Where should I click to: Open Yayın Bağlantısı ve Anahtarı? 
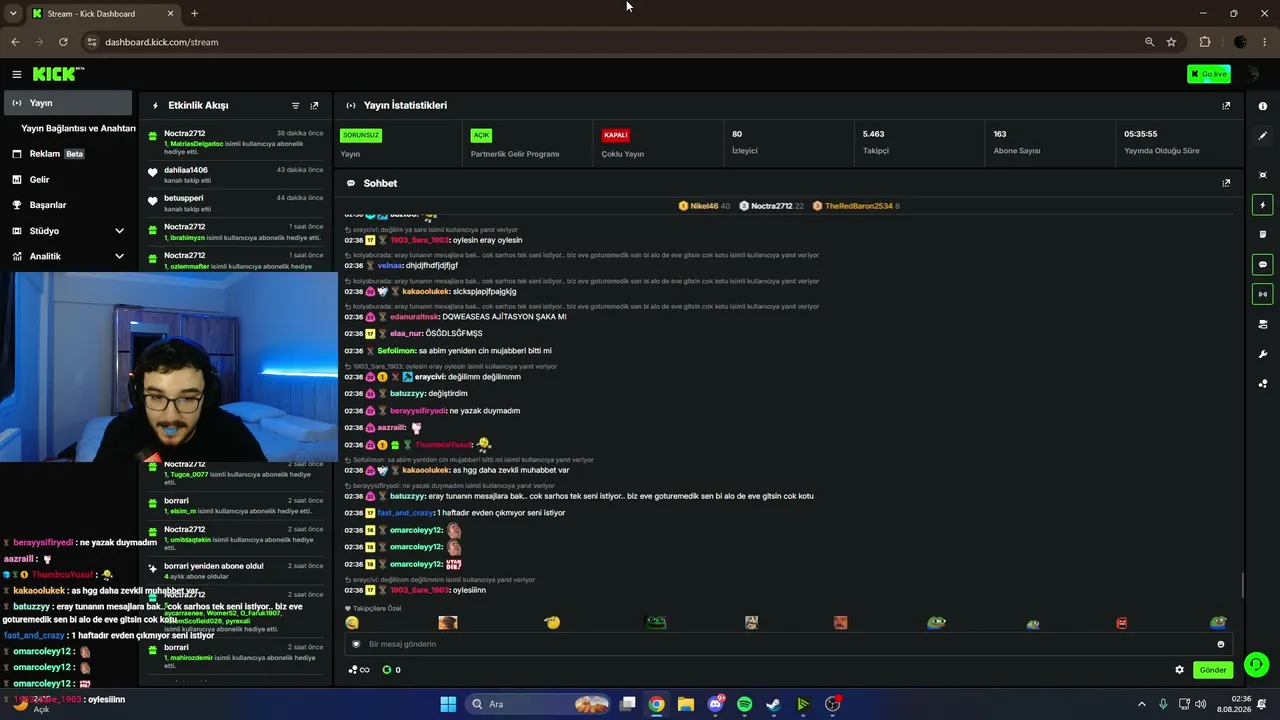[x=78, y=128]
